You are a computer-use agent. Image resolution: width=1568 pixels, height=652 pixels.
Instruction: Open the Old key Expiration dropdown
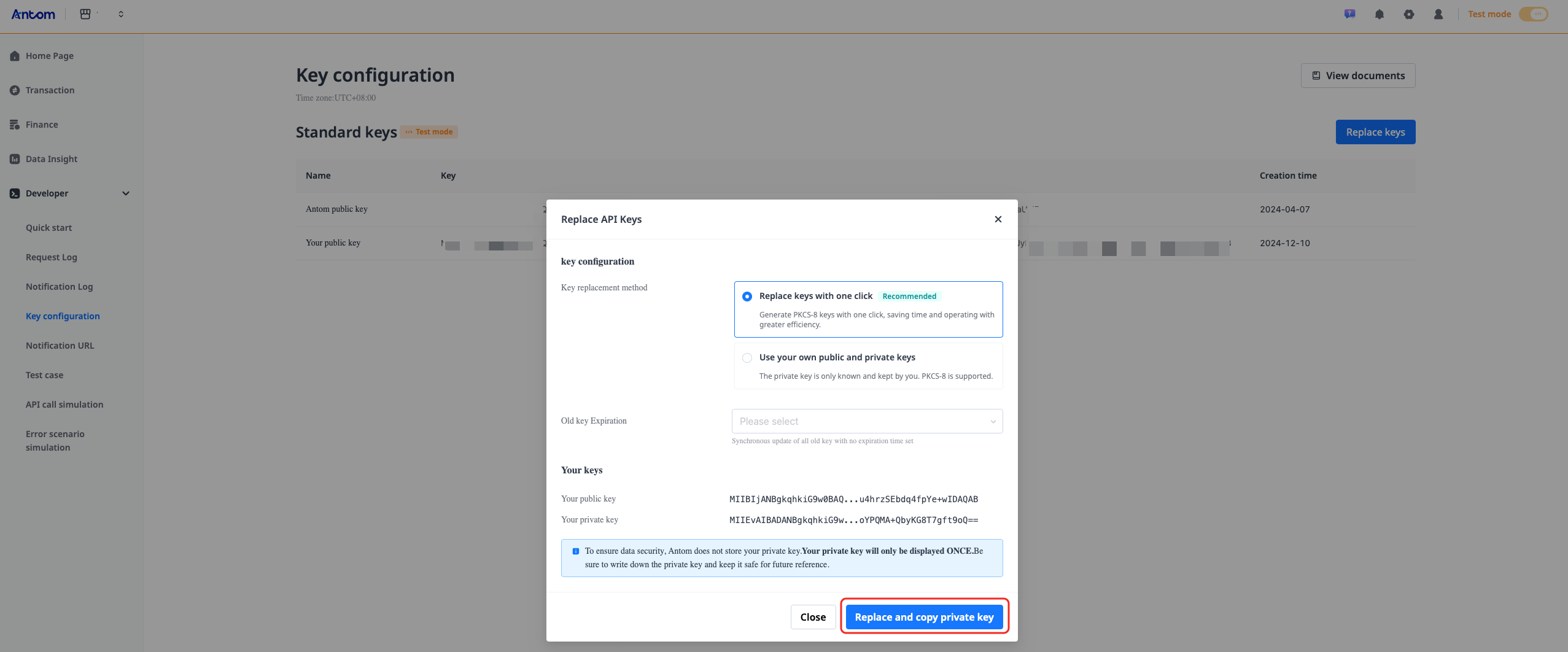pyautogui.click(x=866, y=421)
